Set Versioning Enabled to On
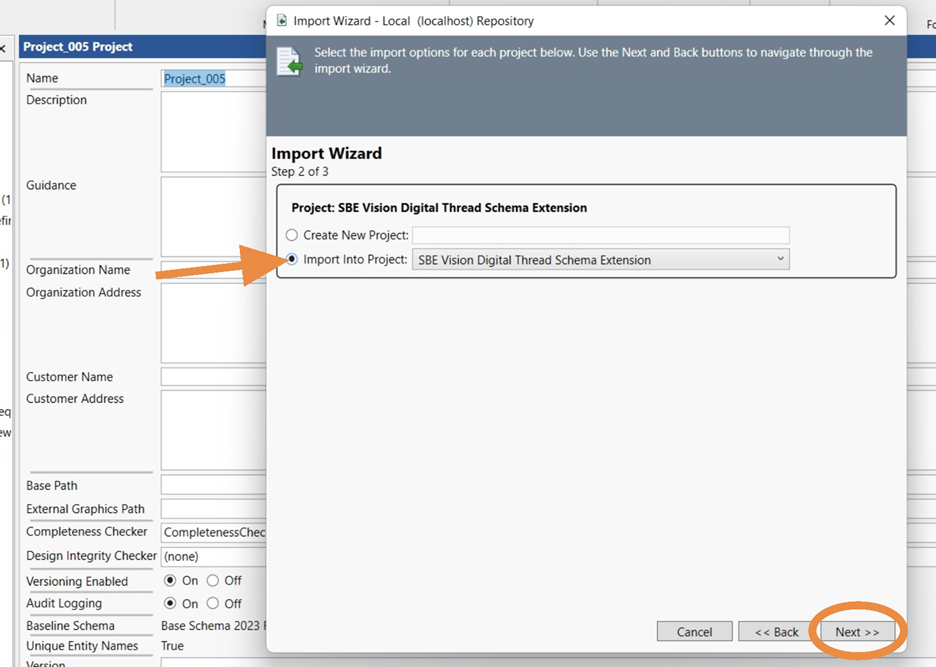Screen dimensions: 936x667 (171, 581)
